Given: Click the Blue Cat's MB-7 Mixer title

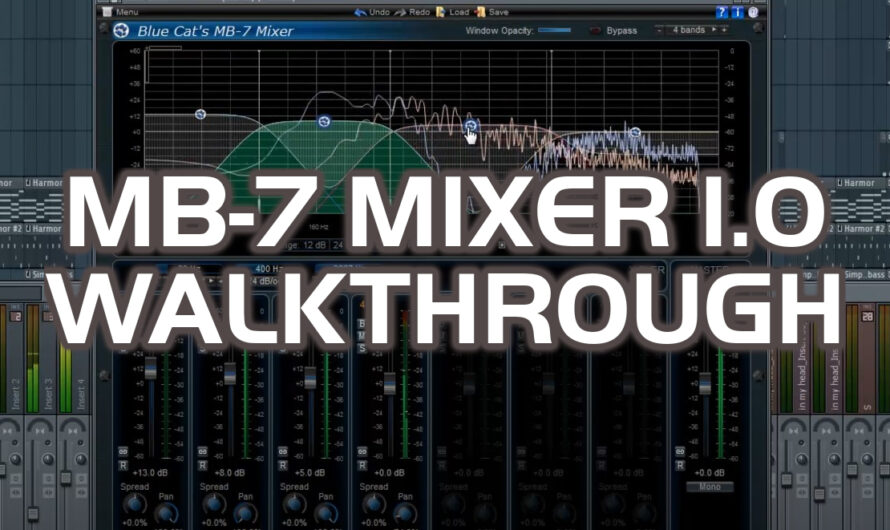Looking at the screenshot, I should pos(215,31).
